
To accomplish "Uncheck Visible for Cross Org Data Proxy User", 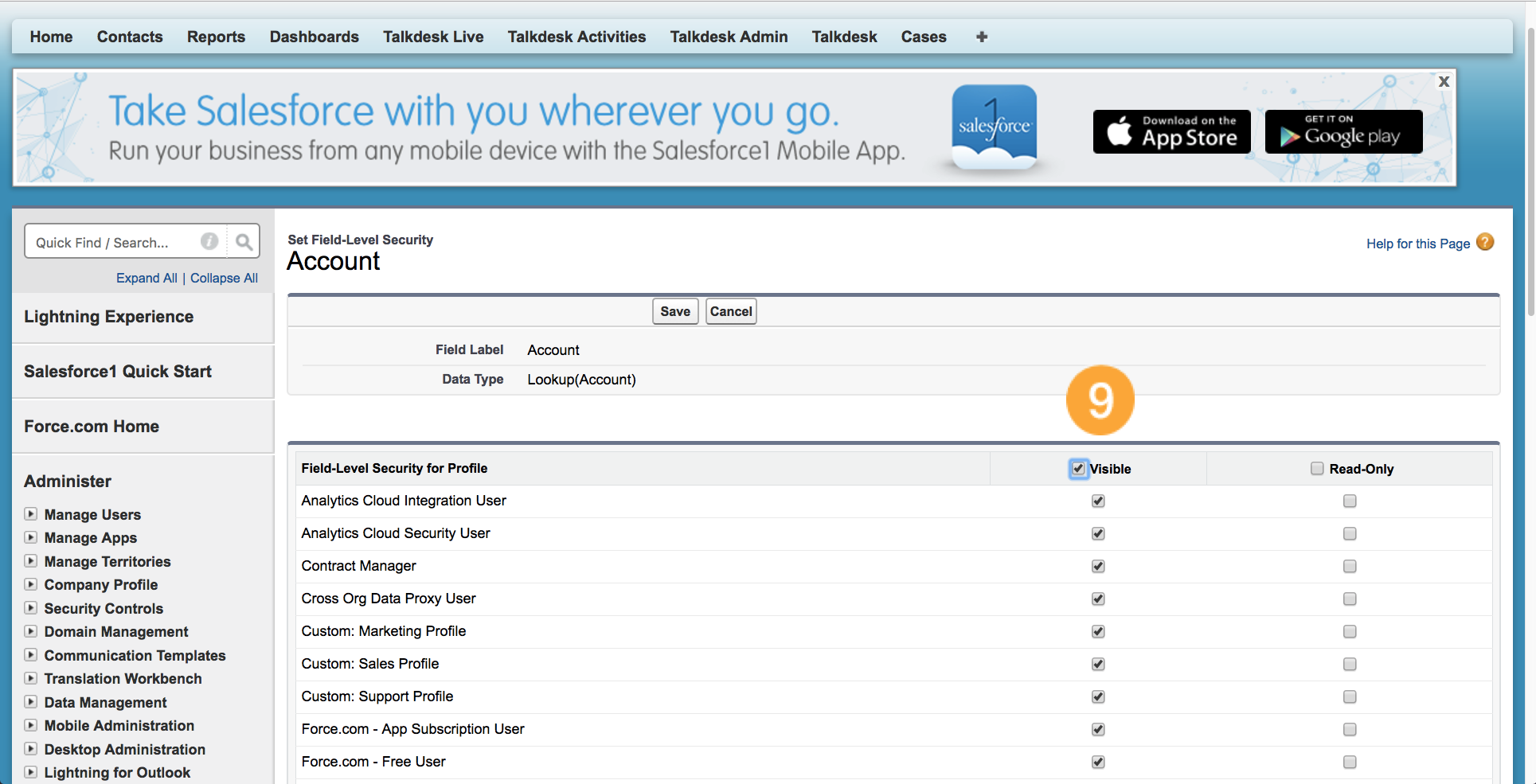I will pyautogui.click(x=1098, y=599).
